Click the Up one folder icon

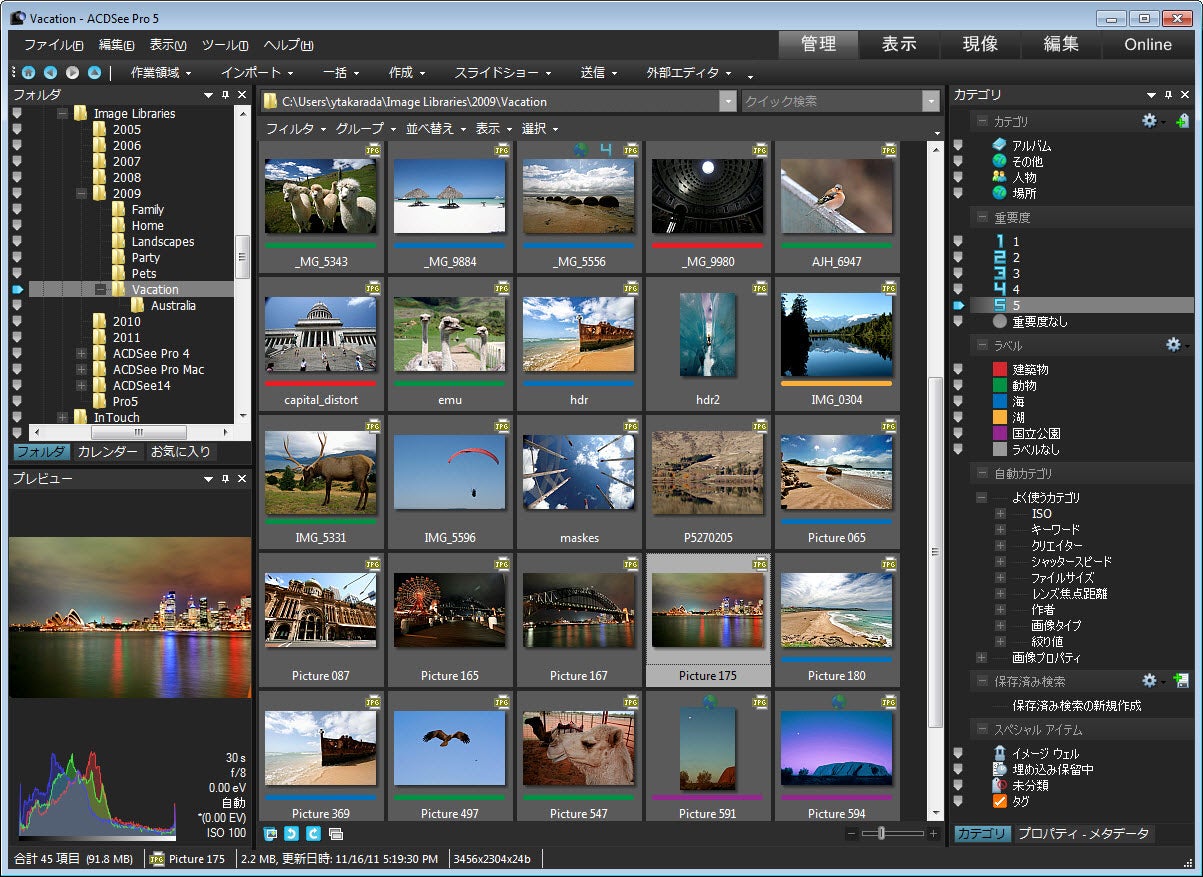(x=94, y=72)
